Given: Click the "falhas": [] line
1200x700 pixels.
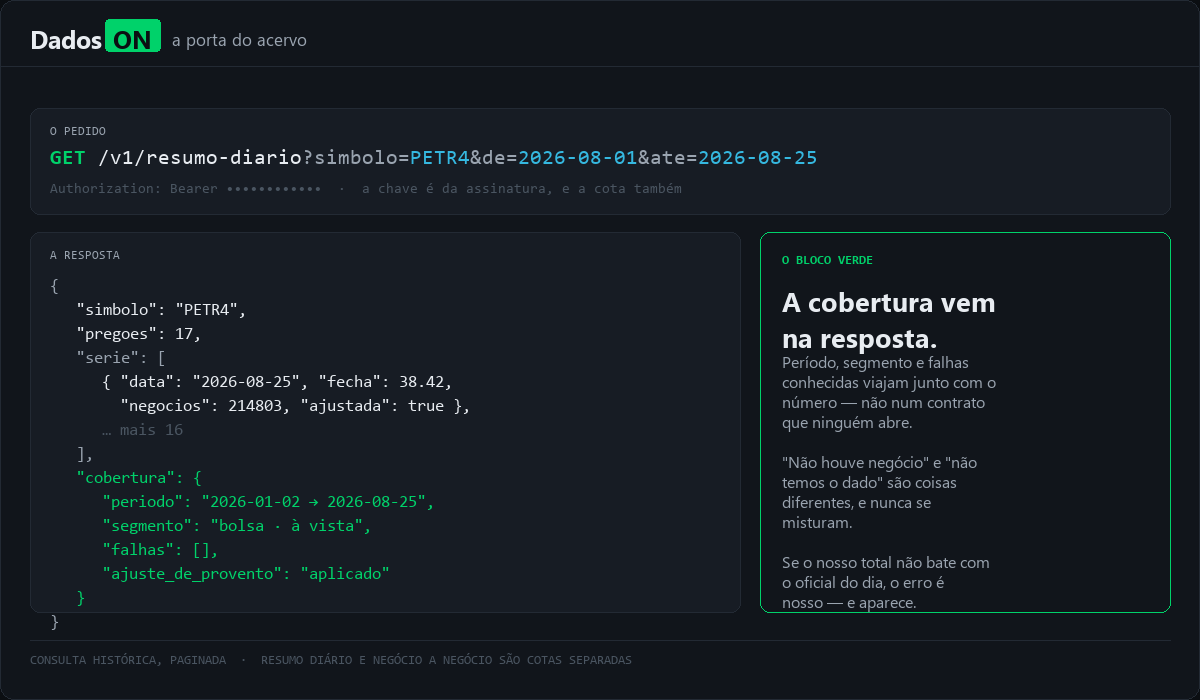Looking at the screenshot, I should (x=160, y=550).
